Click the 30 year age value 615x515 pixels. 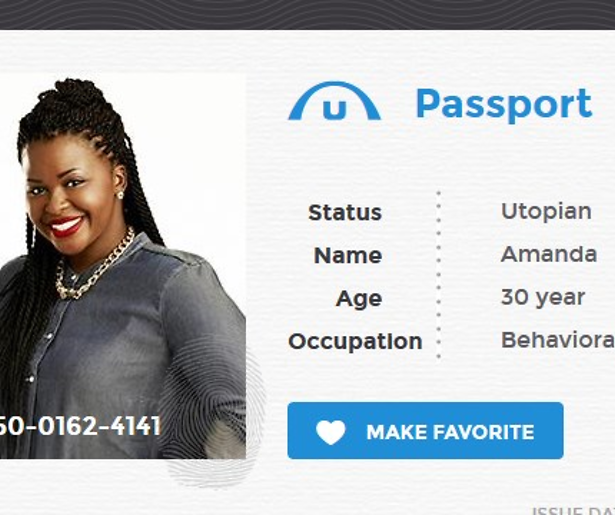(x=543, y=297)
